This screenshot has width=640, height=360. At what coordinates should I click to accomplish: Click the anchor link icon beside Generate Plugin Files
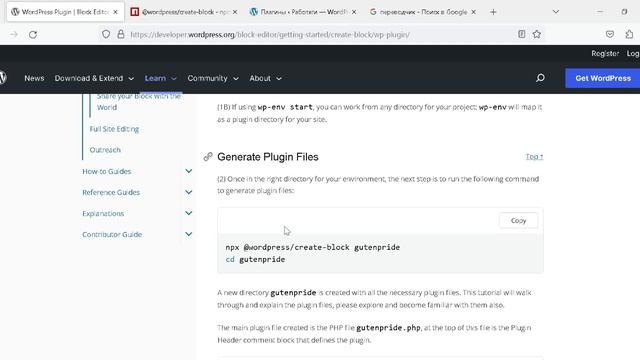pos(208,156)
